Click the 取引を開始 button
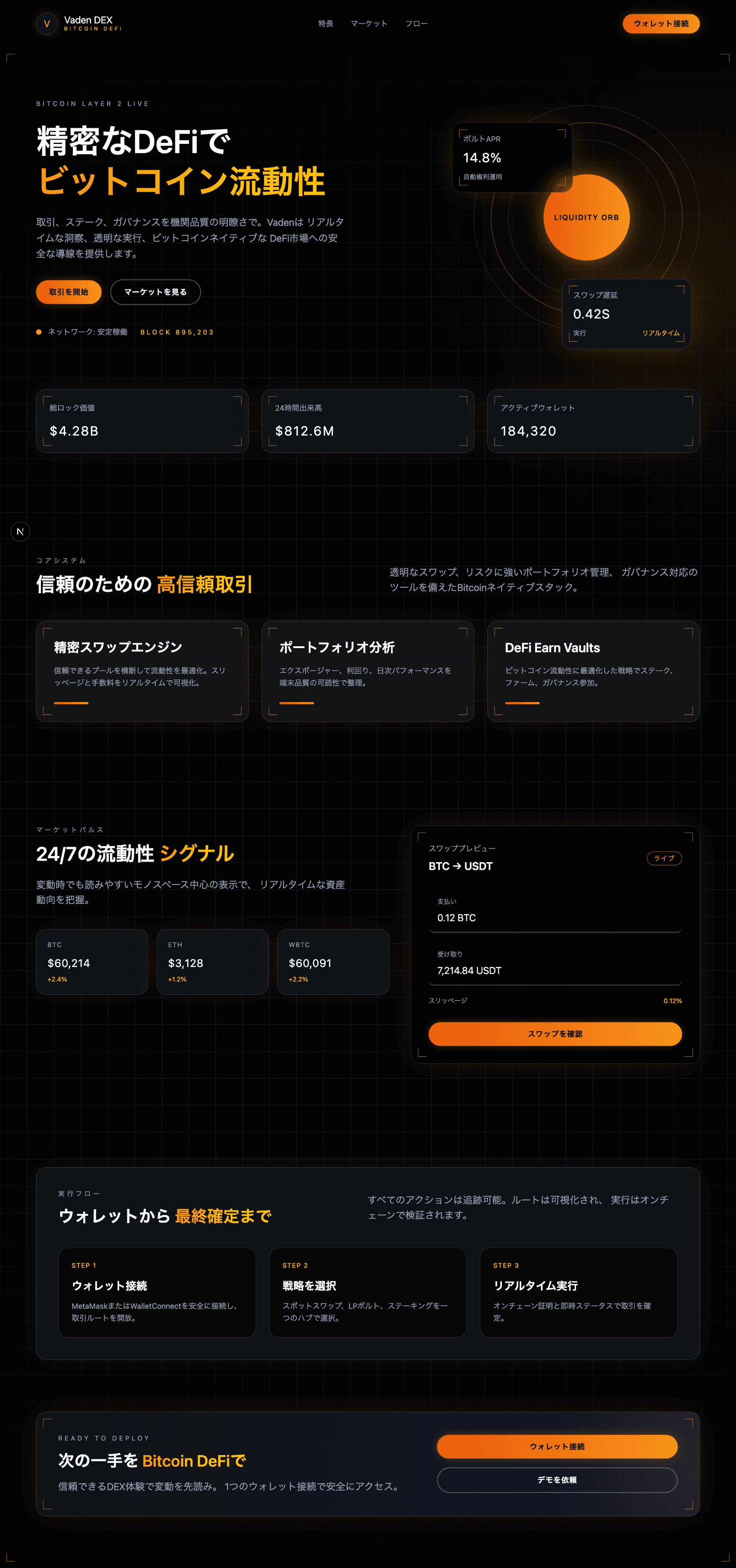The height and width of the screenshot is (1568, 736). click(x=69, y=292)
